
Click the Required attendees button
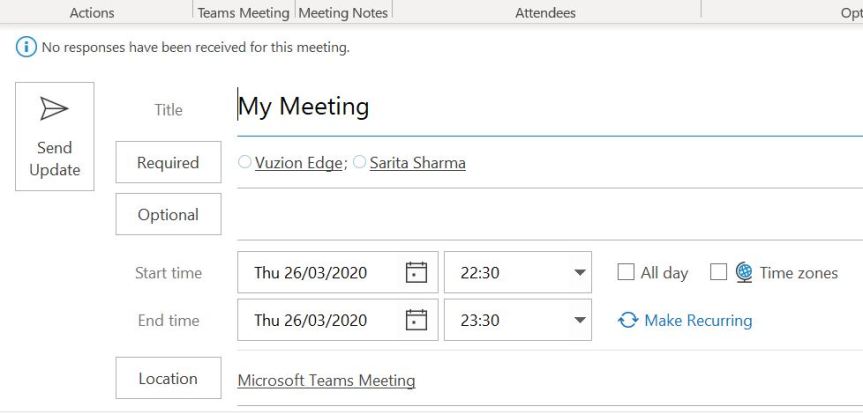[168, 163]
